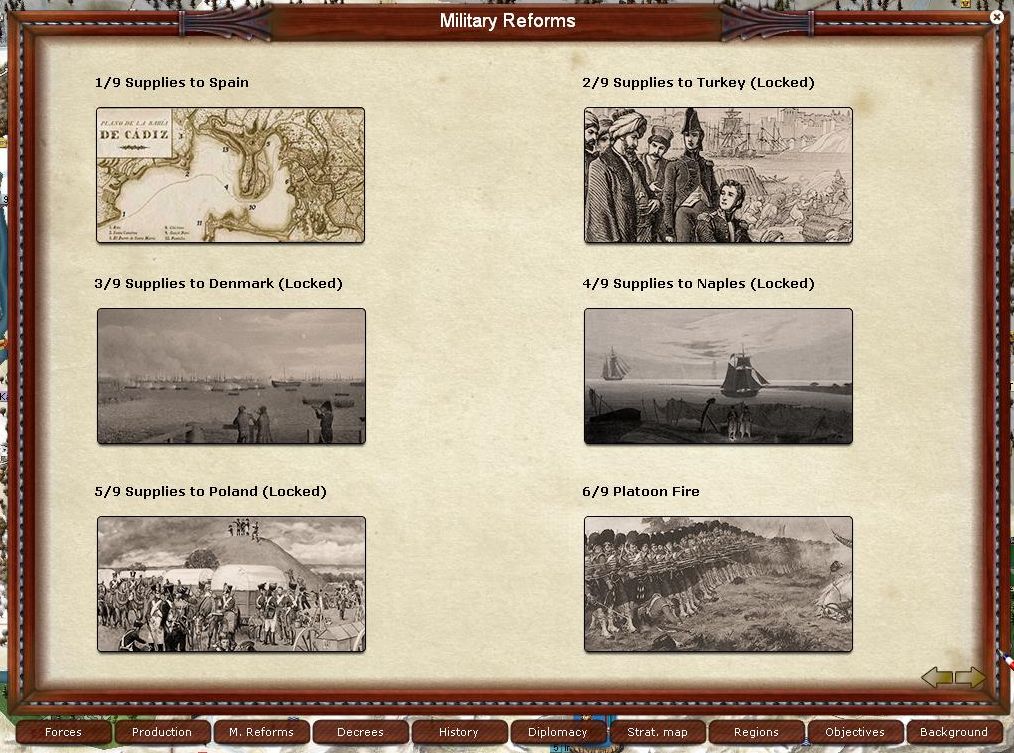Switch to the Production tab
The height and width of the screenshot is (753, 1014).
[x=162, y=732]
